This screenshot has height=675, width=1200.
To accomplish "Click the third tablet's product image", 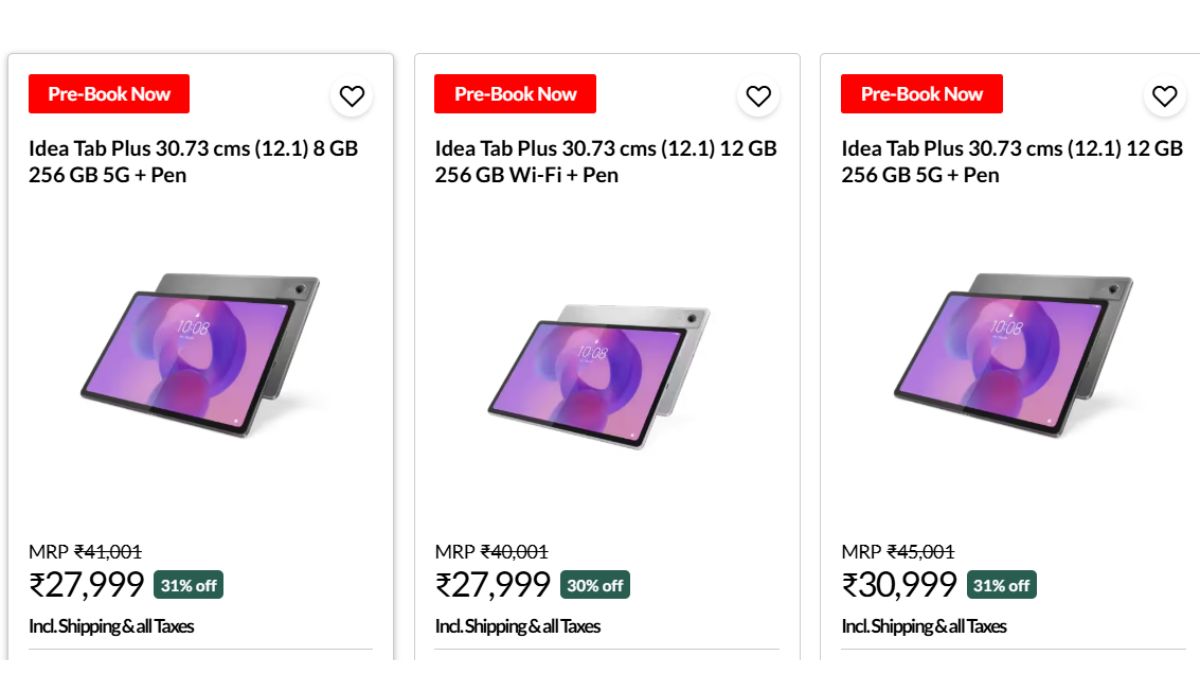I will point(1012,360).
